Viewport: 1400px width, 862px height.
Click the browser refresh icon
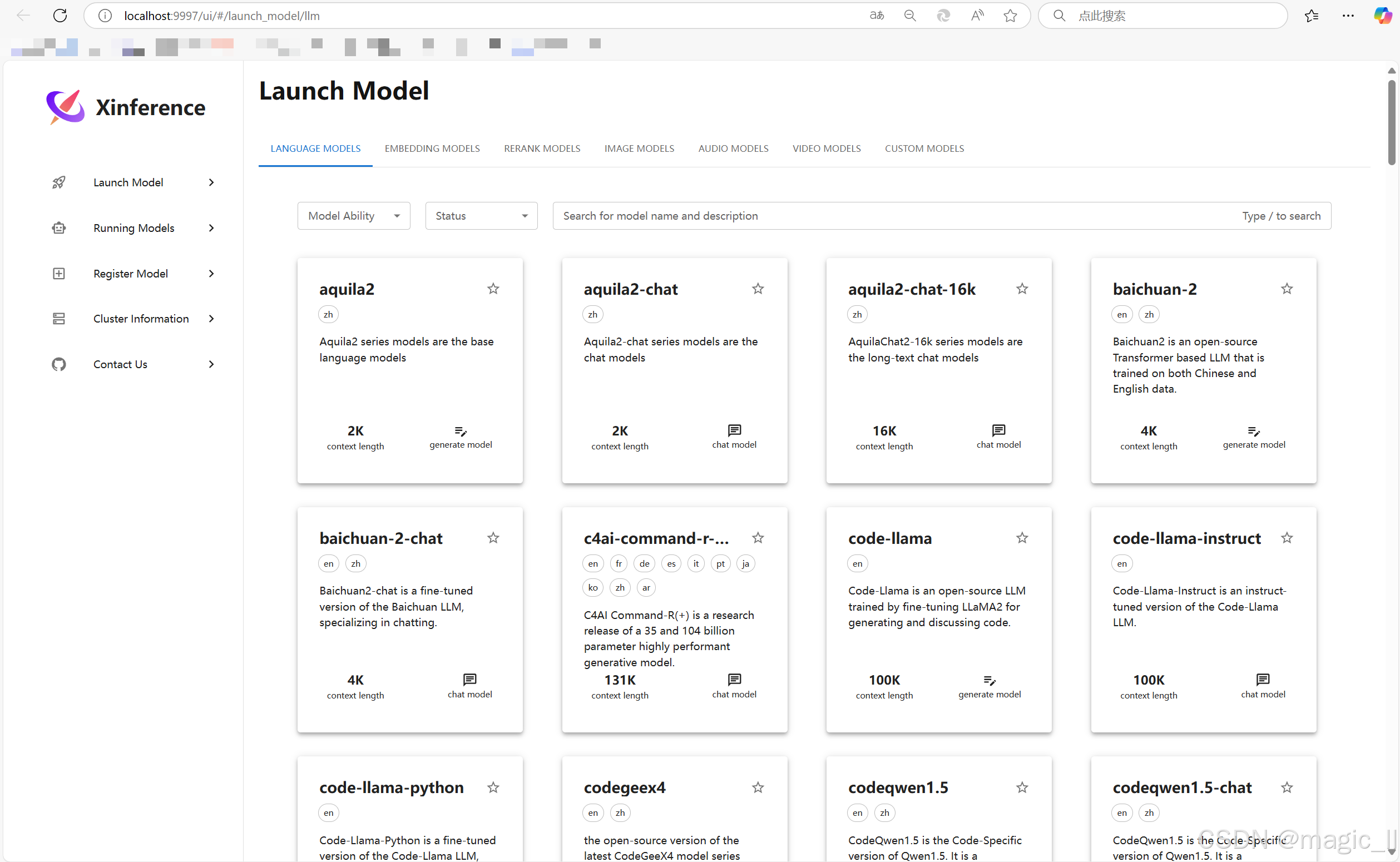click(60, 16)
